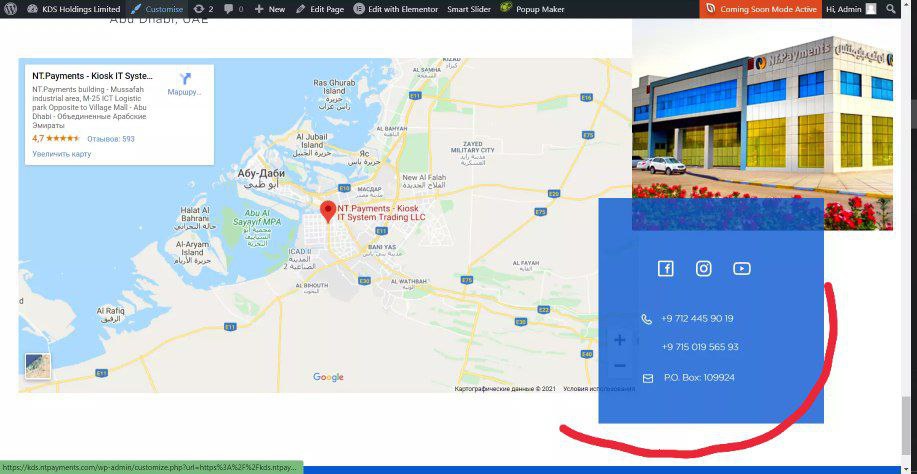Screen dimensions: 917x474
Task: Click Coming Soon Mode Active notice
Action: pos(761,9)
